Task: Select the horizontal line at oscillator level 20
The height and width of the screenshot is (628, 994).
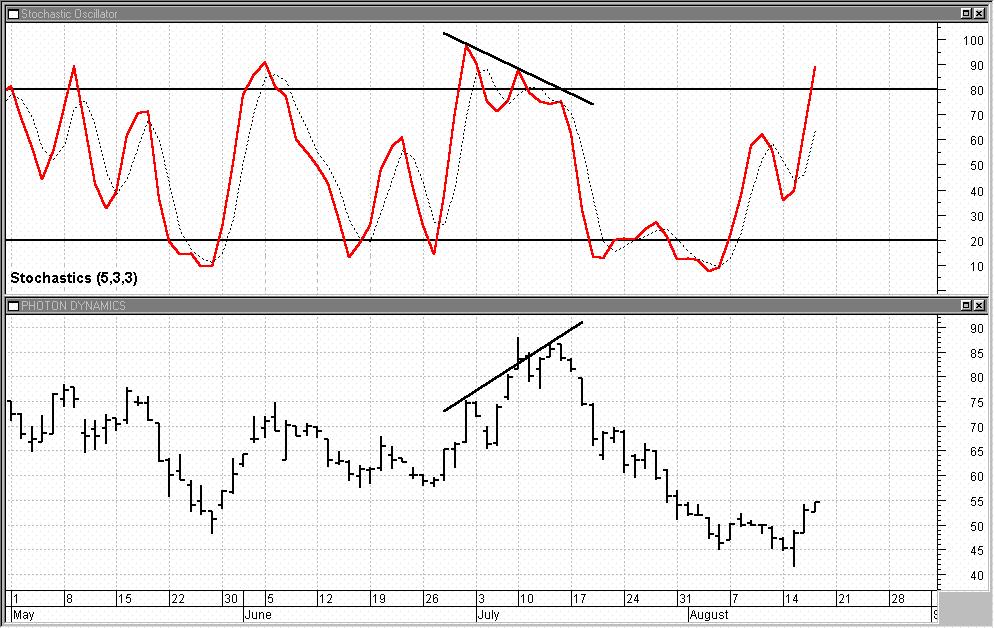Action: coord(471,240)
